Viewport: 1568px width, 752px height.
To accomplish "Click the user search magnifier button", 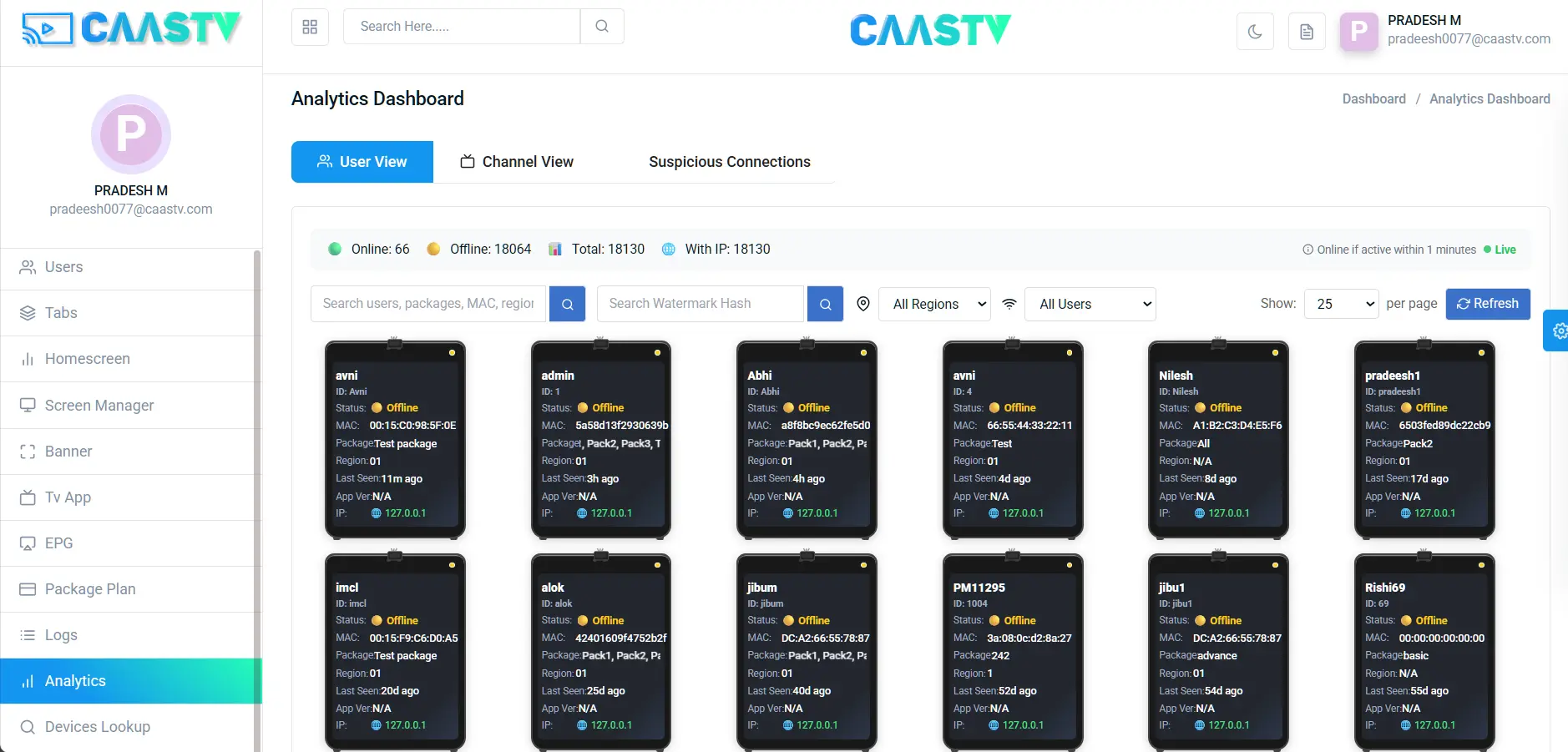I will coord(567,304).
